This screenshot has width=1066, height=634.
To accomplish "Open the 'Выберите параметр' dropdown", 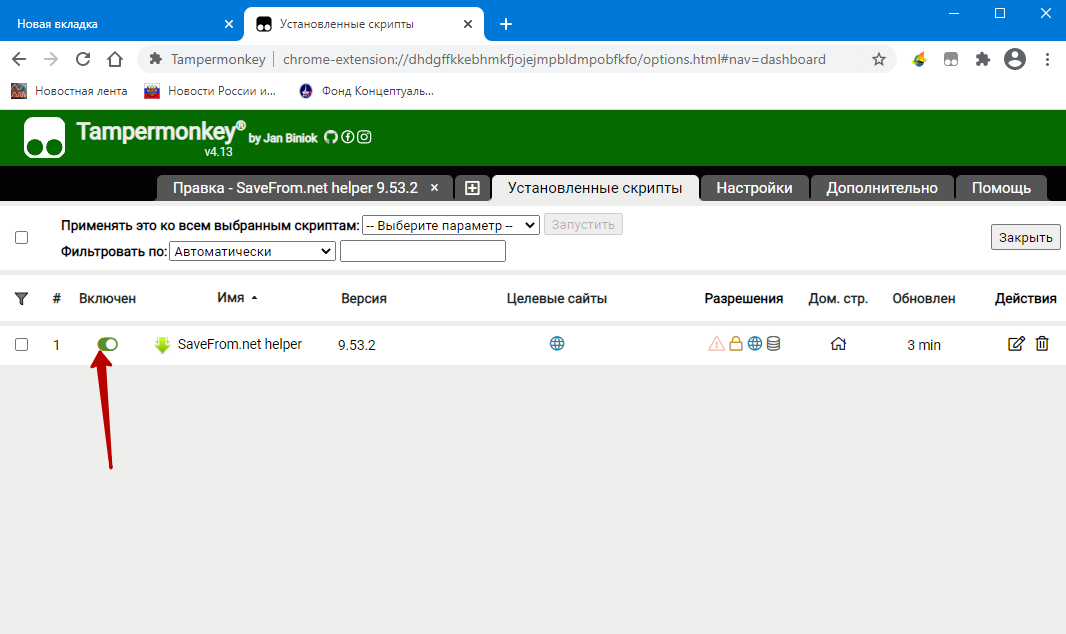I will click(451, 225).
